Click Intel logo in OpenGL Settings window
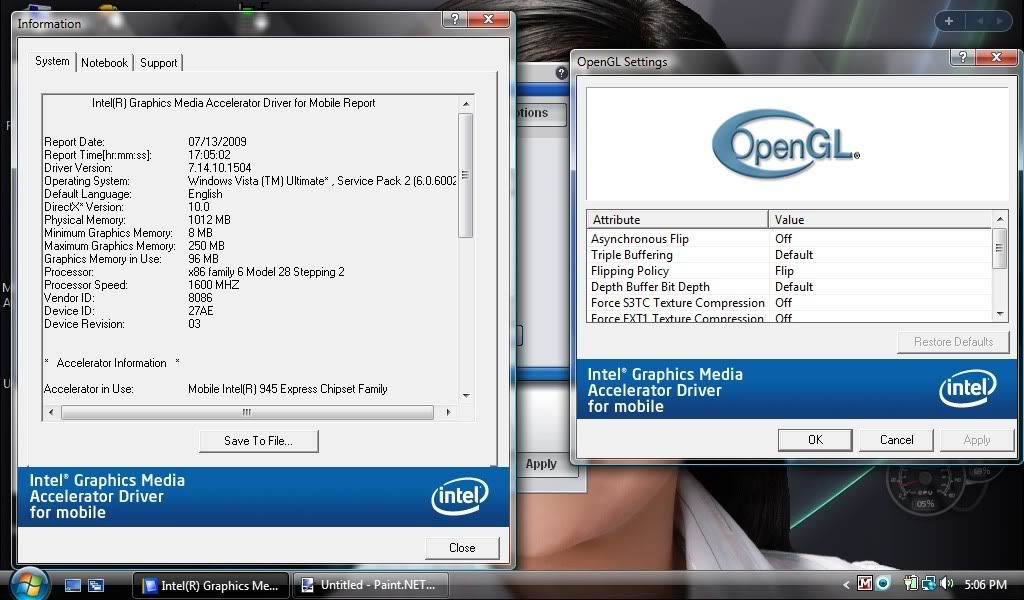The image size is (1024, 600). click(x=968, y=388)
